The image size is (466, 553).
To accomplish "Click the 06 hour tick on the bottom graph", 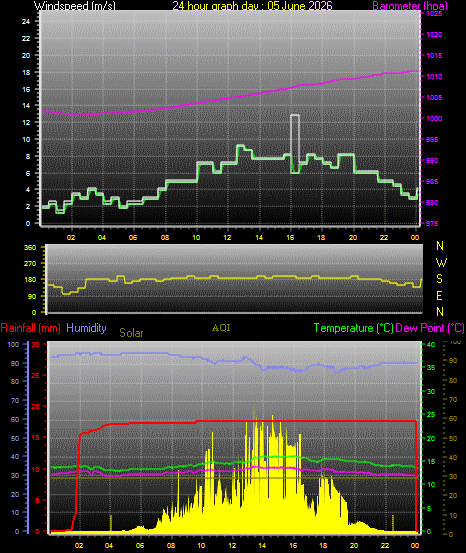I will point(140,545).
